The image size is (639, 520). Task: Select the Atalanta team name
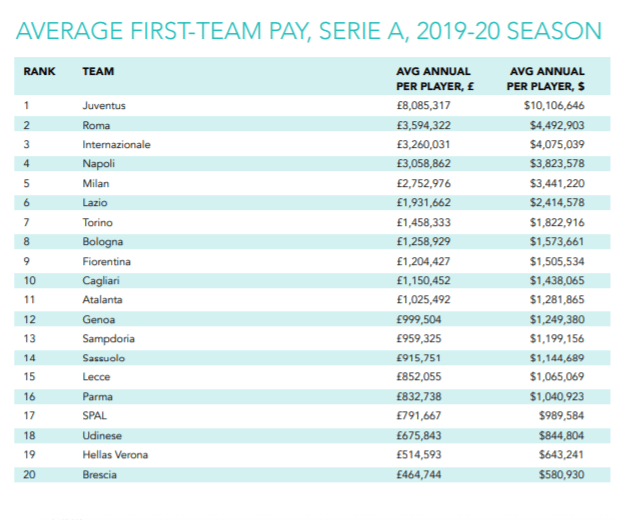point(104,300)
